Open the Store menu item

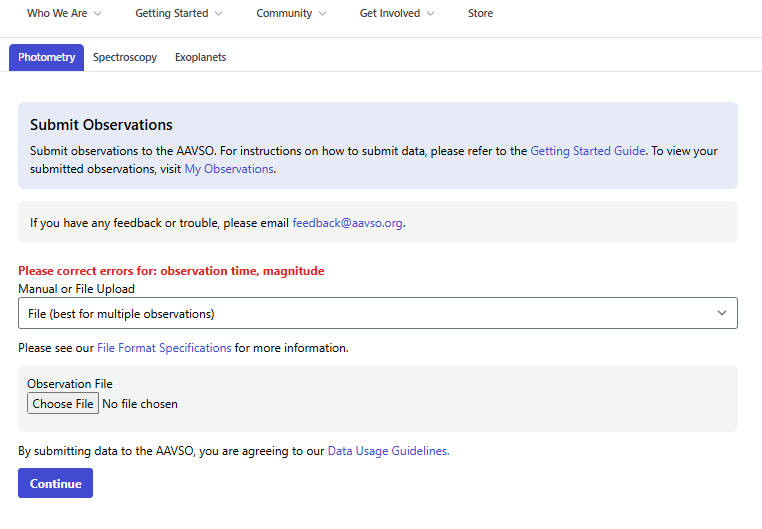tap(480, 13)
